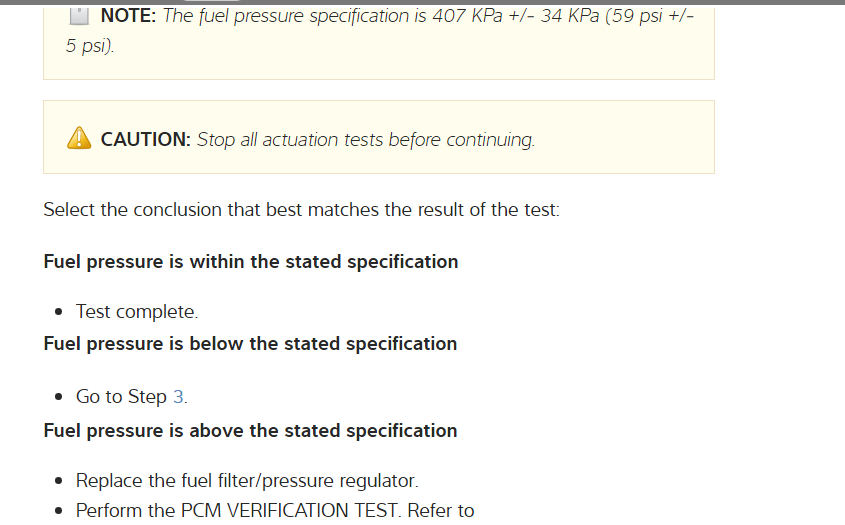845x525 pixels.
Task: Click the bullet point before 'Go to Step'
Action: tap(62, 397)
